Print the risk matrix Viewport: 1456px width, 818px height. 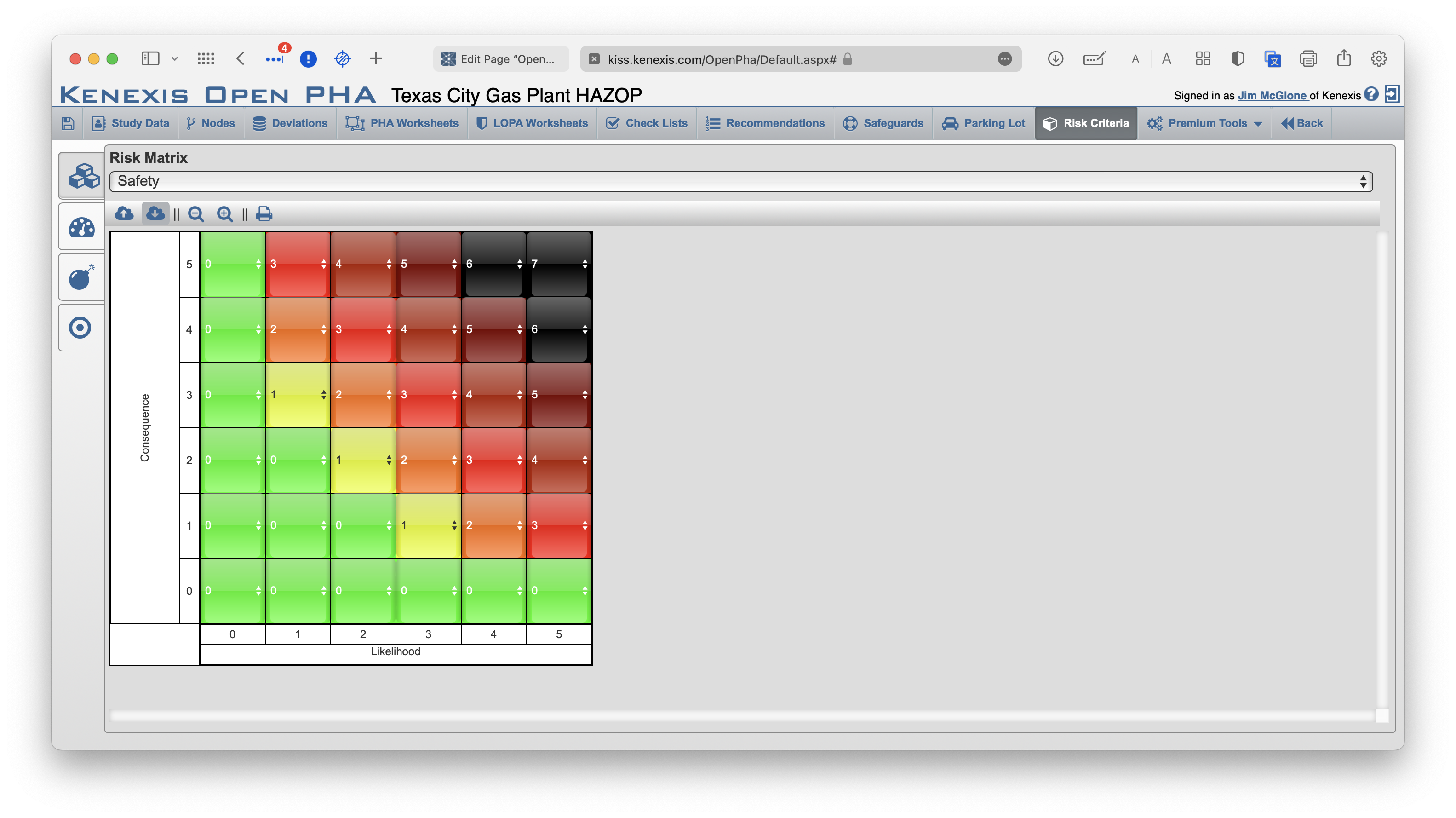[x=264, y=214]
